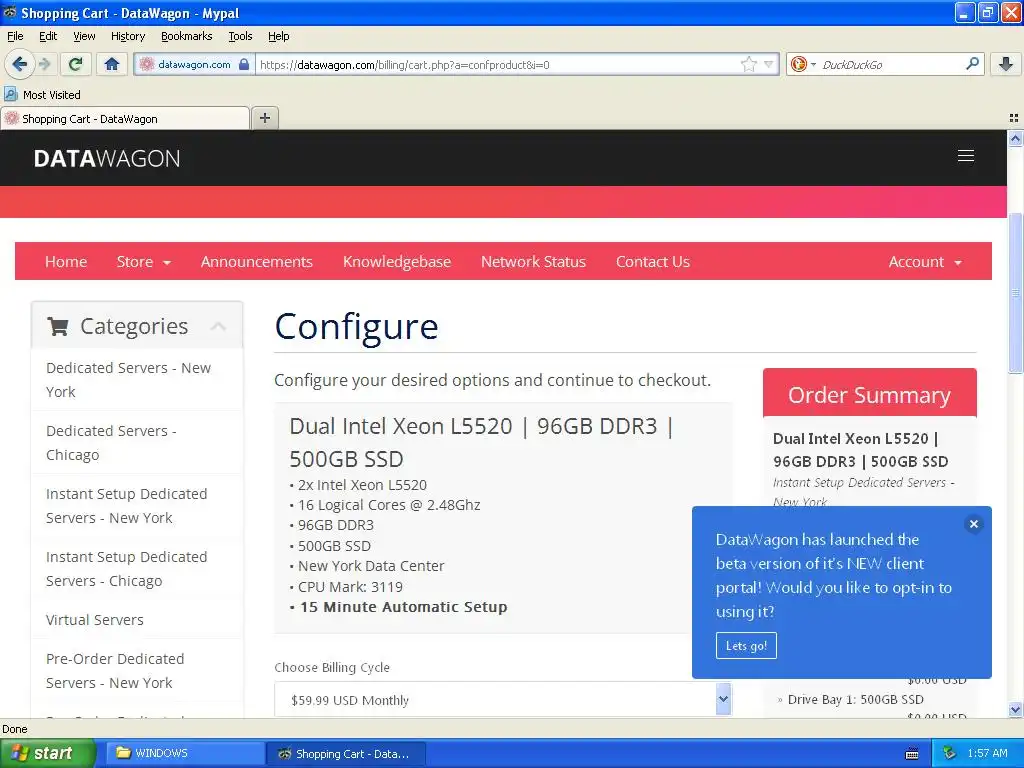Screen dimensions: 1024x768
Task: Click the taskbar clock 1:57 AM
Action: 987,753
